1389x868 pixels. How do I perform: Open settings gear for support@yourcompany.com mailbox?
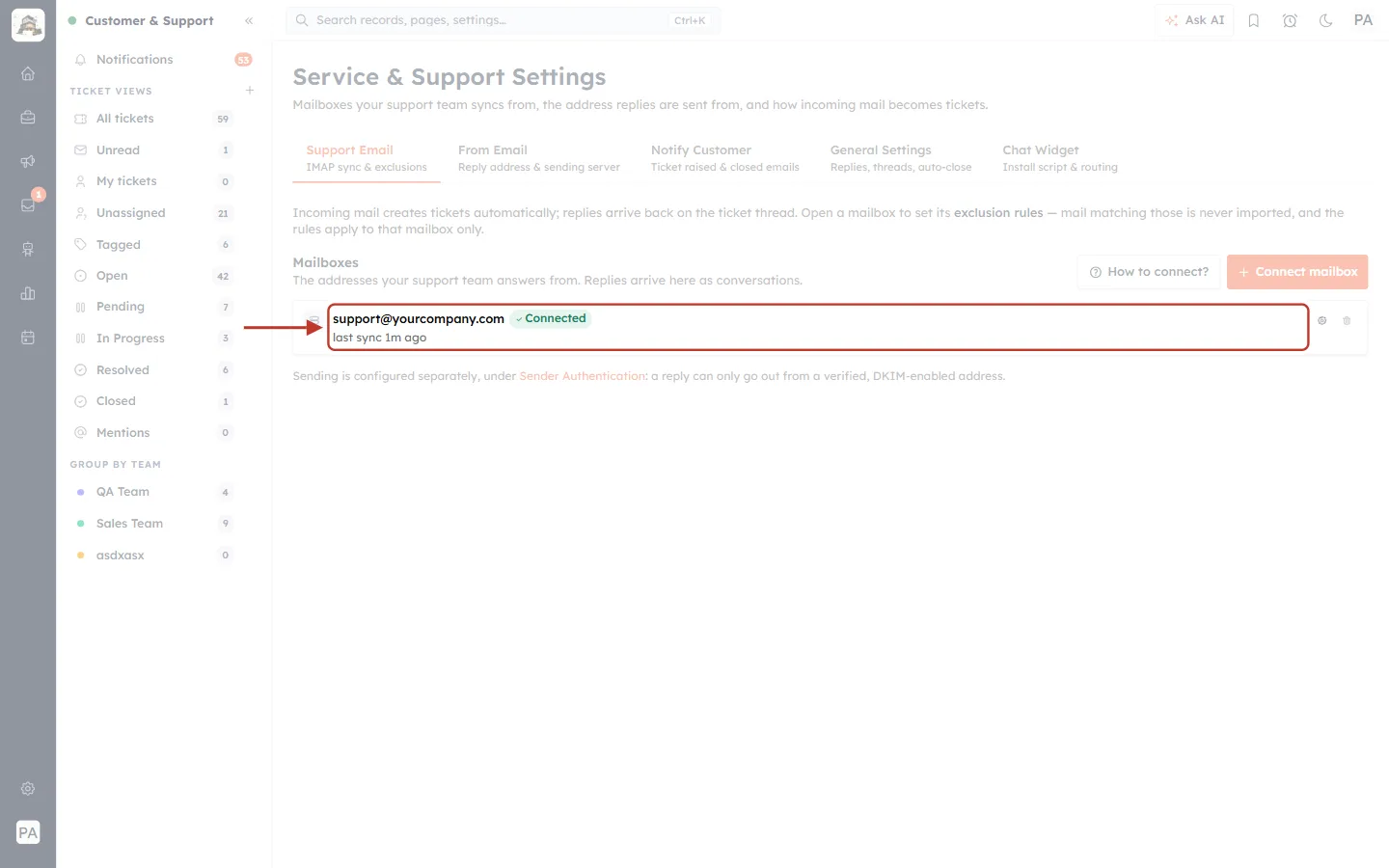click(1322, 320)
